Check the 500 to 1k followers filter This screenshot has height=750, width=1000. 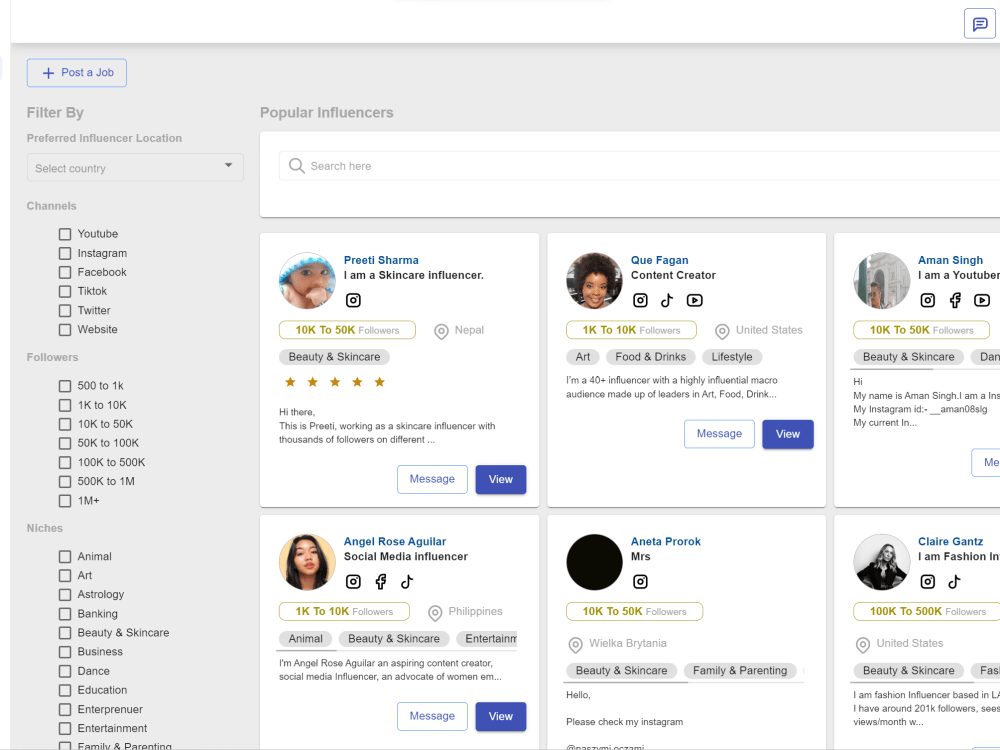click(65, 386)
